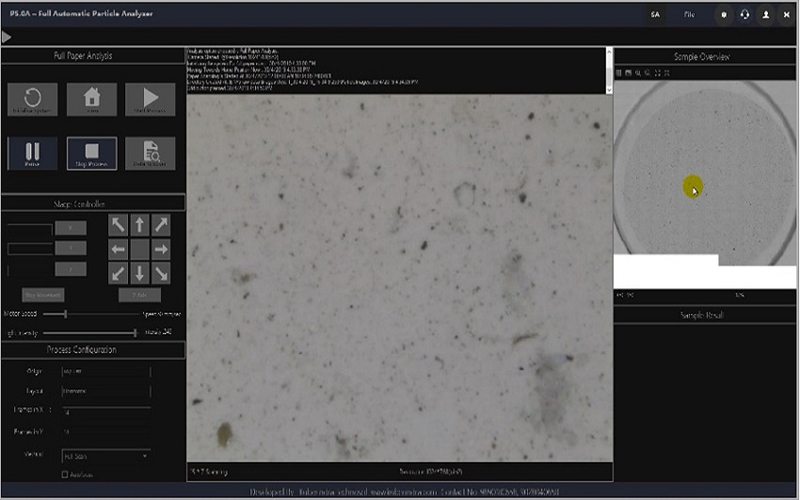
Task: Open the support headset icon
Action: click(x=745, y=15)
